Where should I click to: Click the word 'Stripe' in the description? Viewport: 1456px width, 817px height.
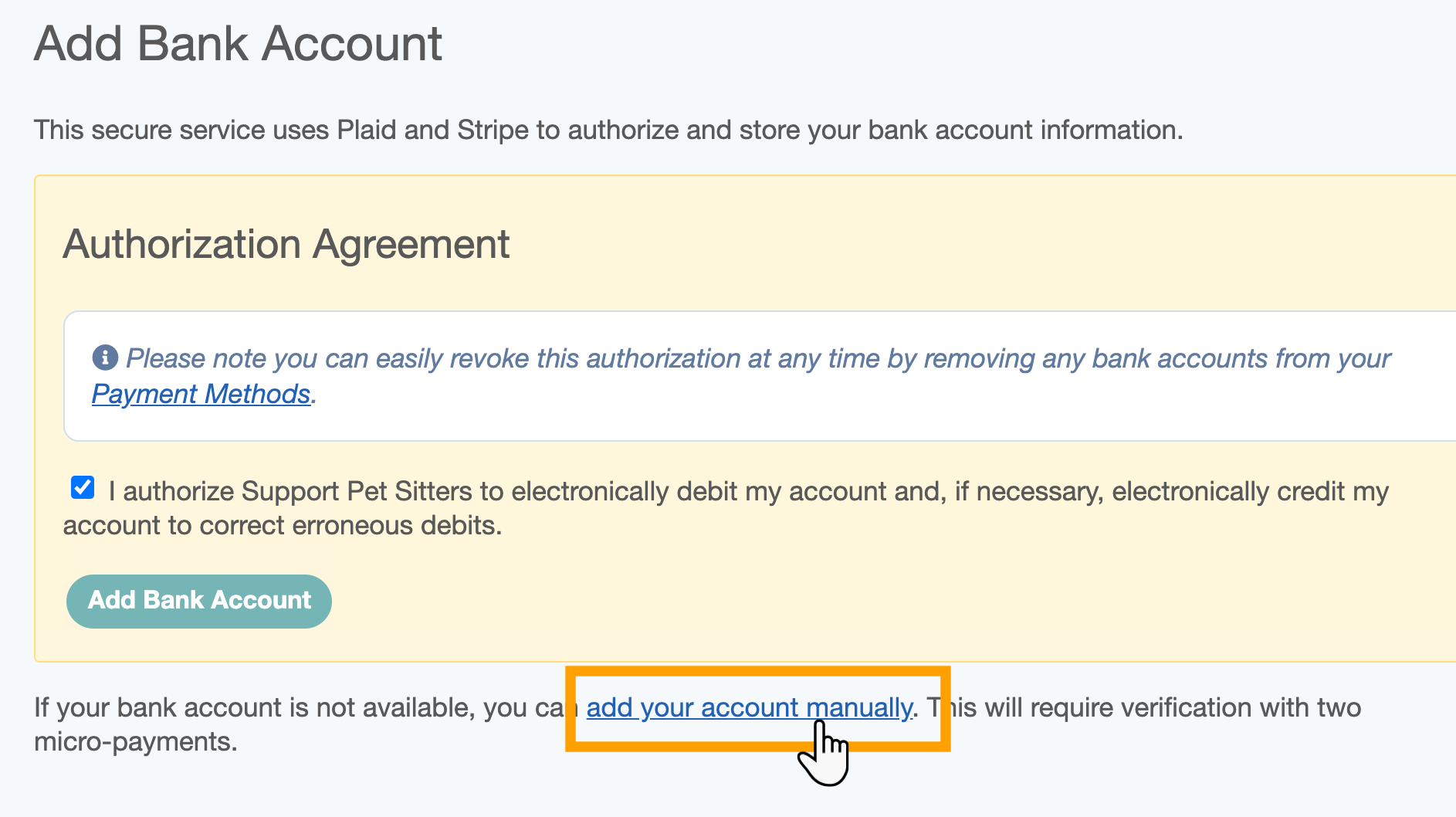[493, 130]
